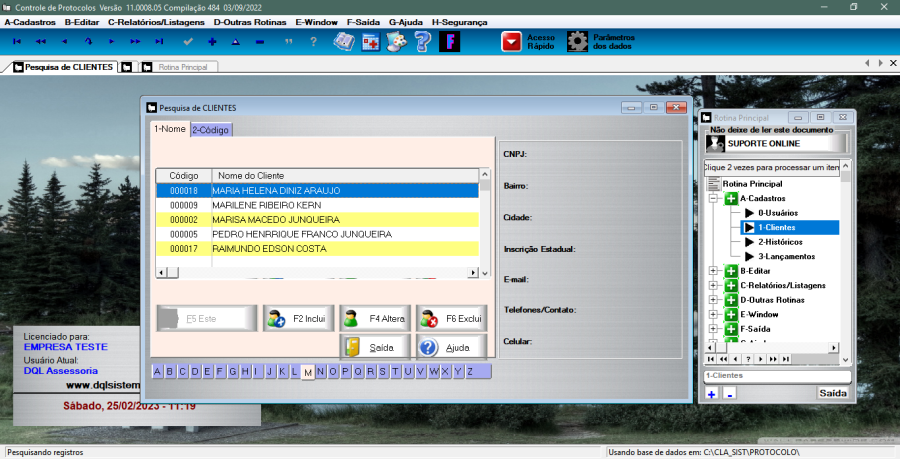
Task: Select 2-Históricos in routine tree
Action: point(780,242)
